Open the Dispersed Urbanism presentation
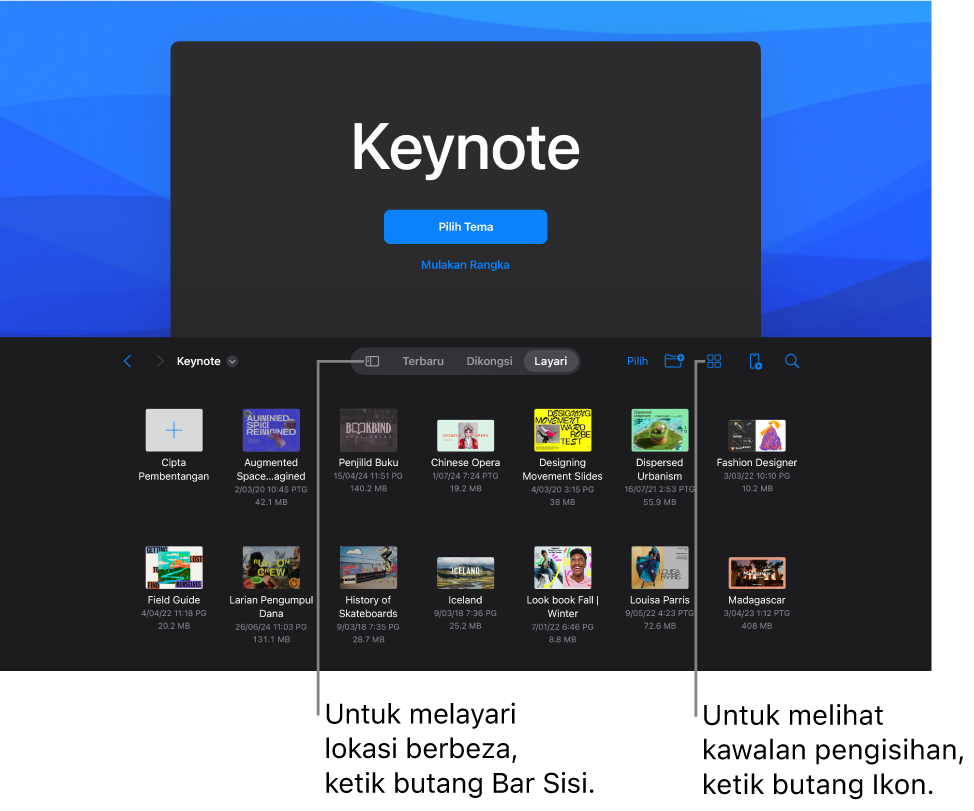The image size is (974, 811). click(660, 430)
